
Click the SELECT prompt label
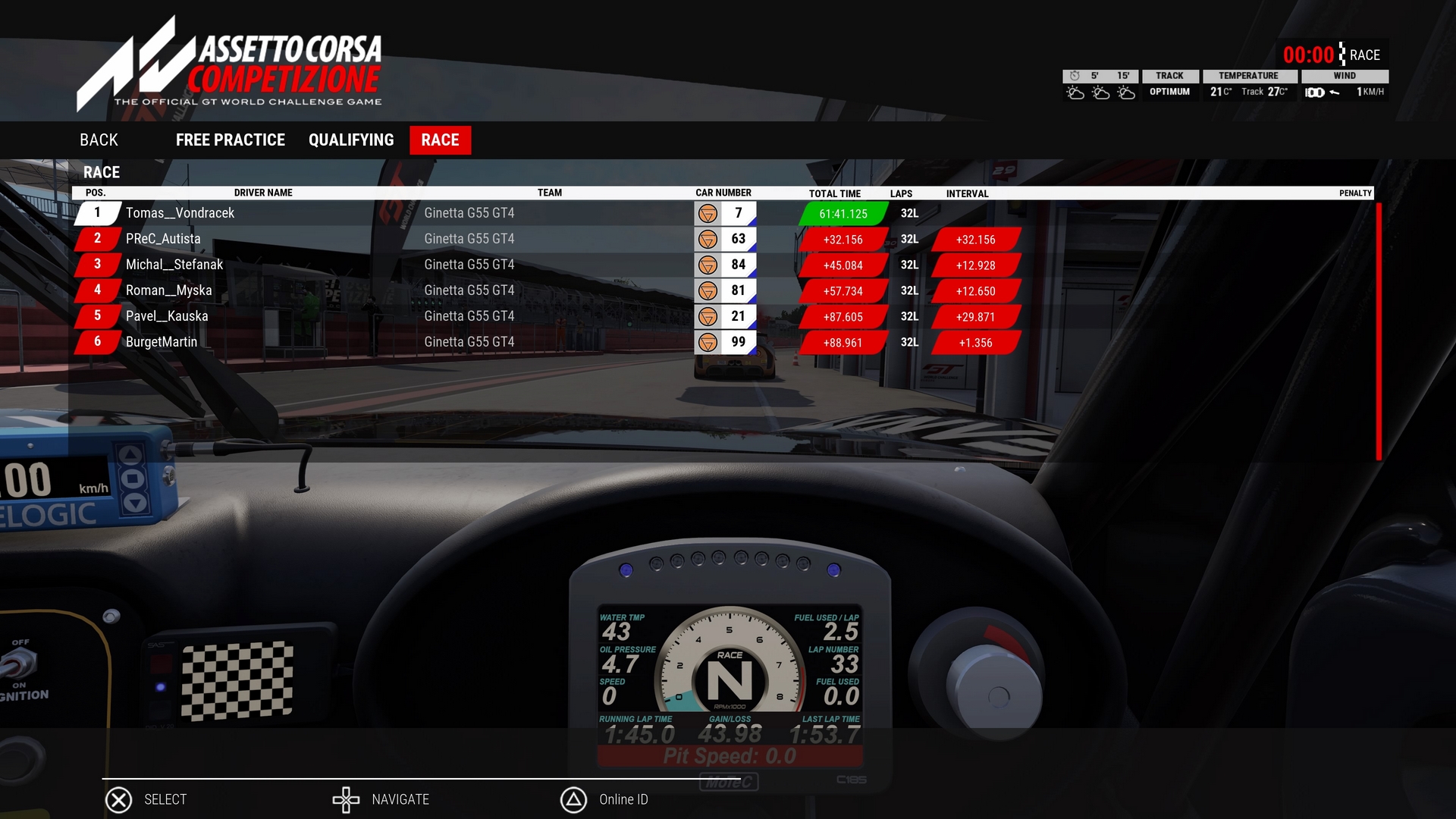(165, 800)
